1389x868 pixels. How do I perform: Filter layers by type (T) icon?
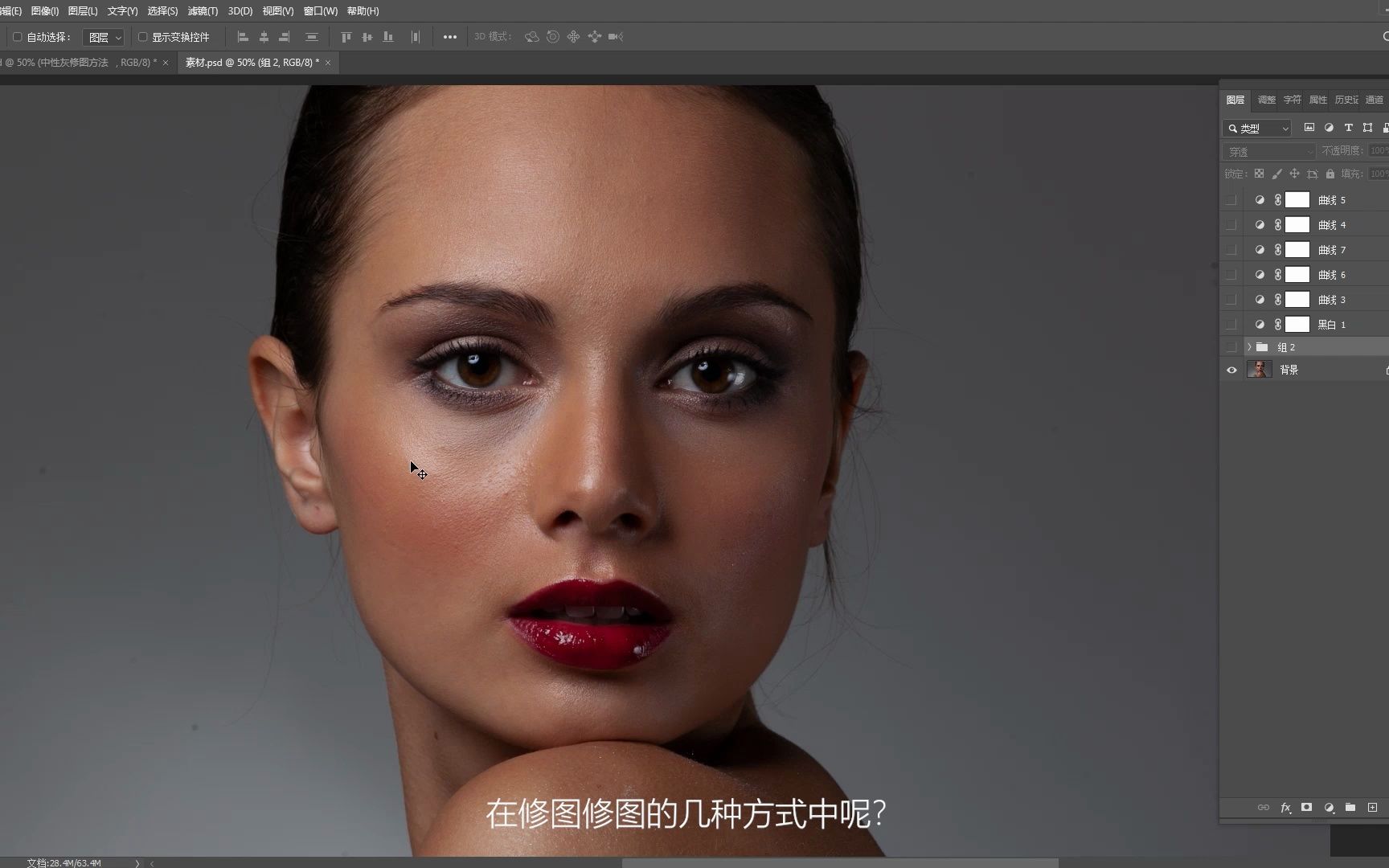[1349, 128]
